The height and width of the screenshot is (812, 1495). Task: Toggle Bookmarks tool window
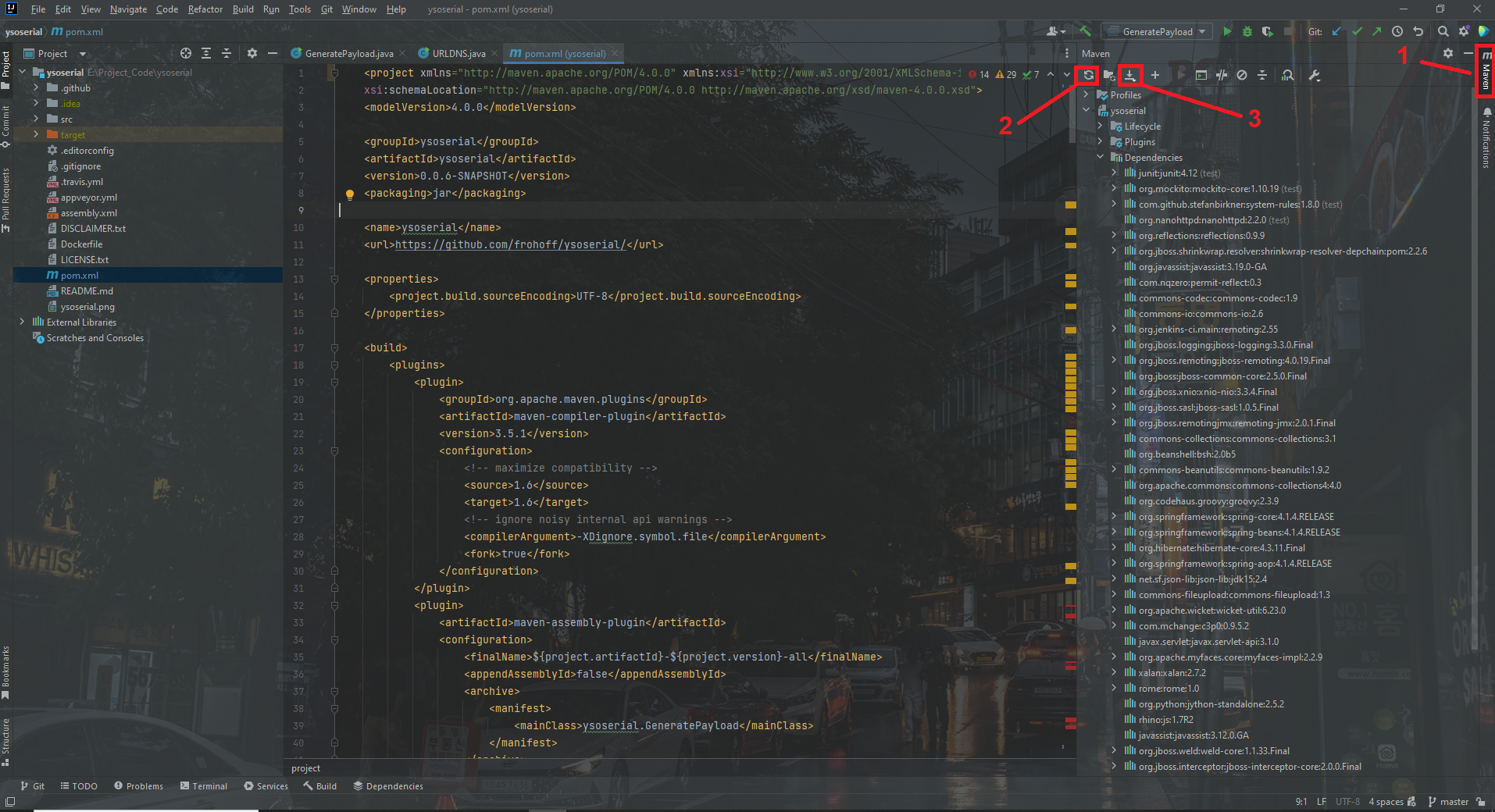pos(5,671)
